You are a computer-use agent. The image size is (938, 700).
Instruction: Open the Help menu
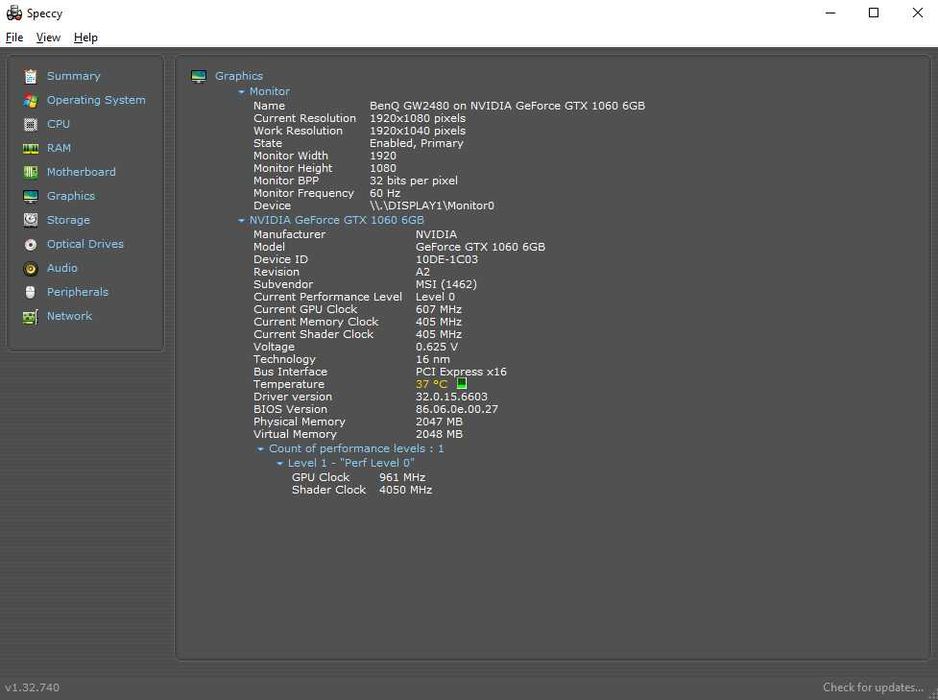(86, 37)
